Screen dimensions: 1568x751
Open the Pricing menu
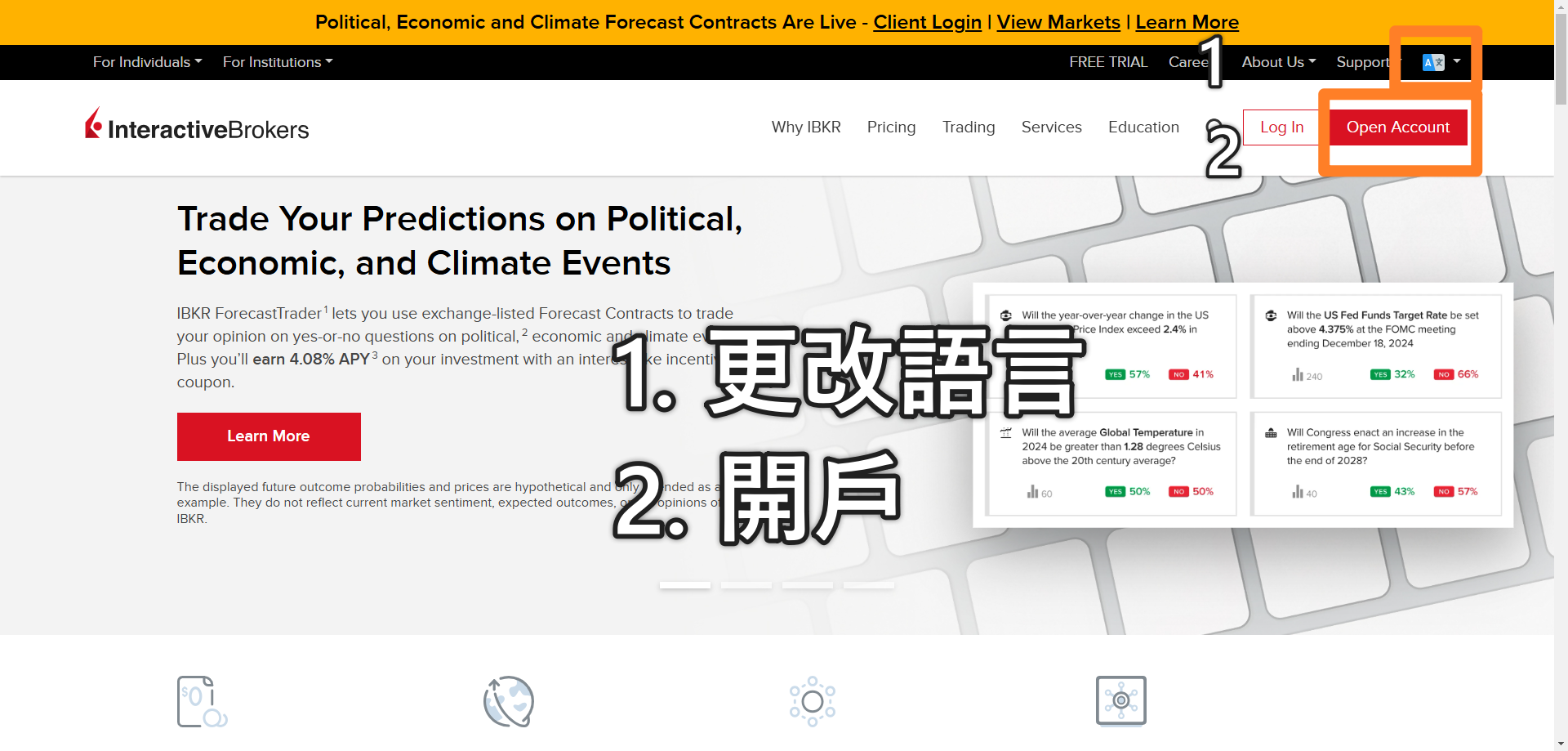coord(891,127)
